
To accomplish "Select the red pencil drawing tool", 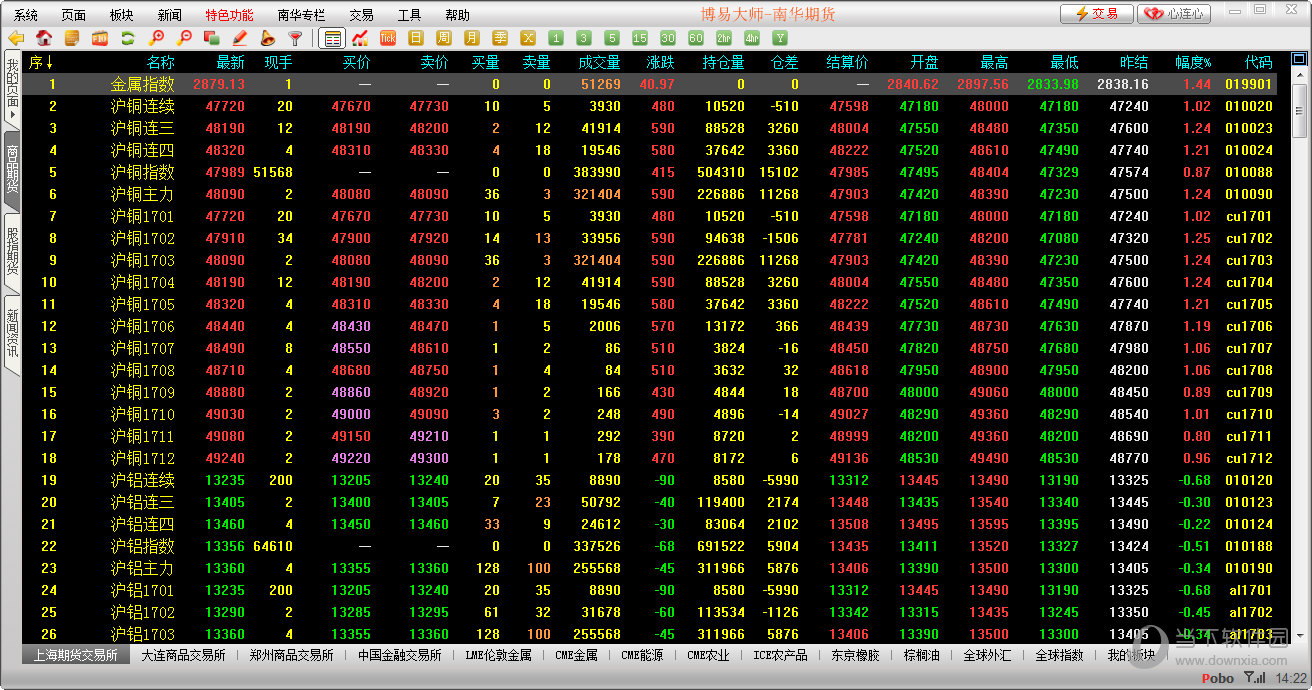I will [x=239, y=38].
